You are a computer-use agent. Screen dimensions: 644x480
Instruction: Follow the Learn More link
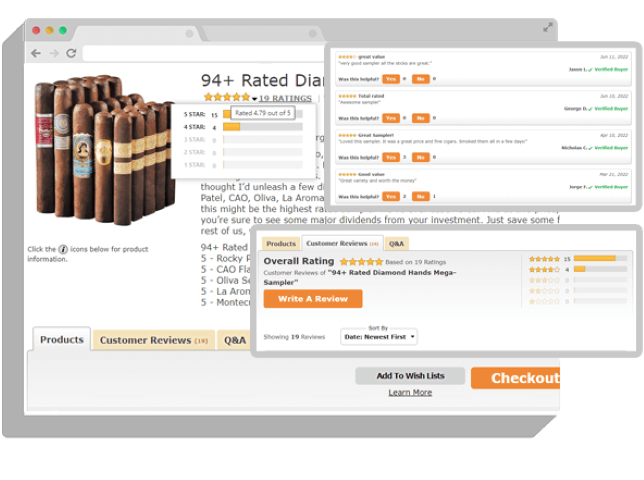(x=410, y=393)
